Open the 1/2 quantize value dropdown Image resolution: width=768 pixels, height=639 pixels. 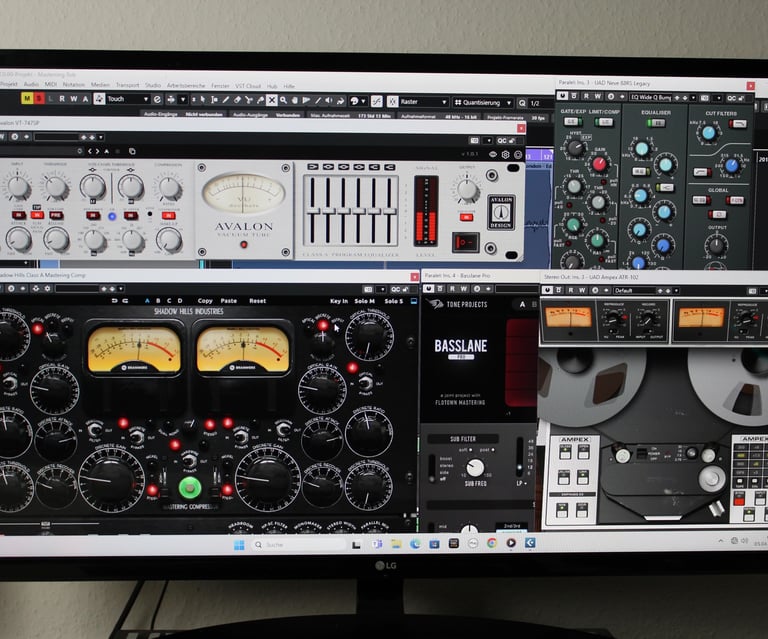coord(541,103)
